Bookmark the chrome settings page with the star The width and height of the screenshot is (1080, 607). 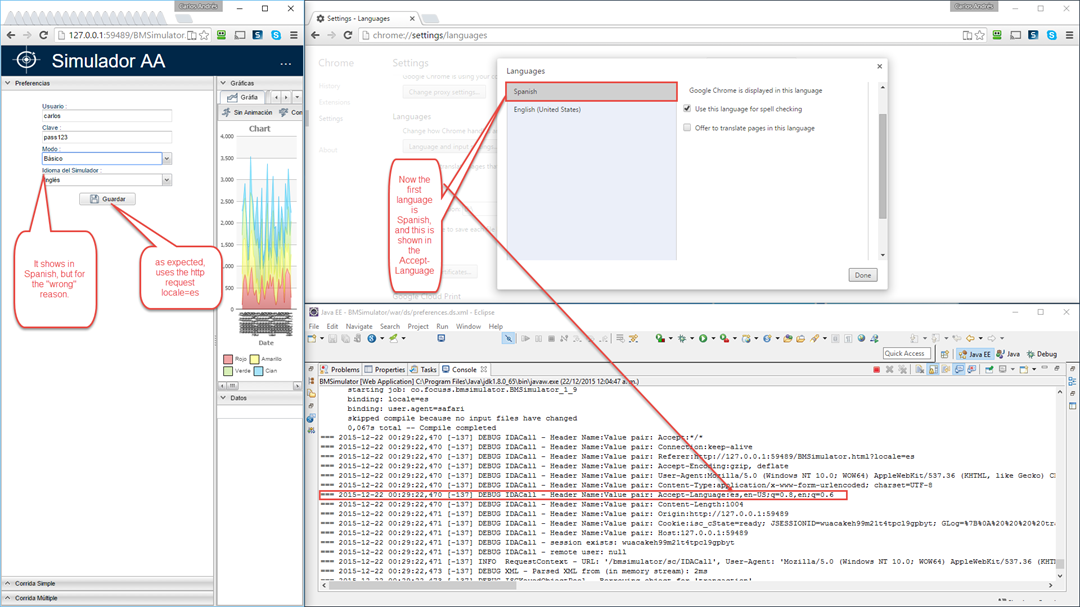[979, 35]
